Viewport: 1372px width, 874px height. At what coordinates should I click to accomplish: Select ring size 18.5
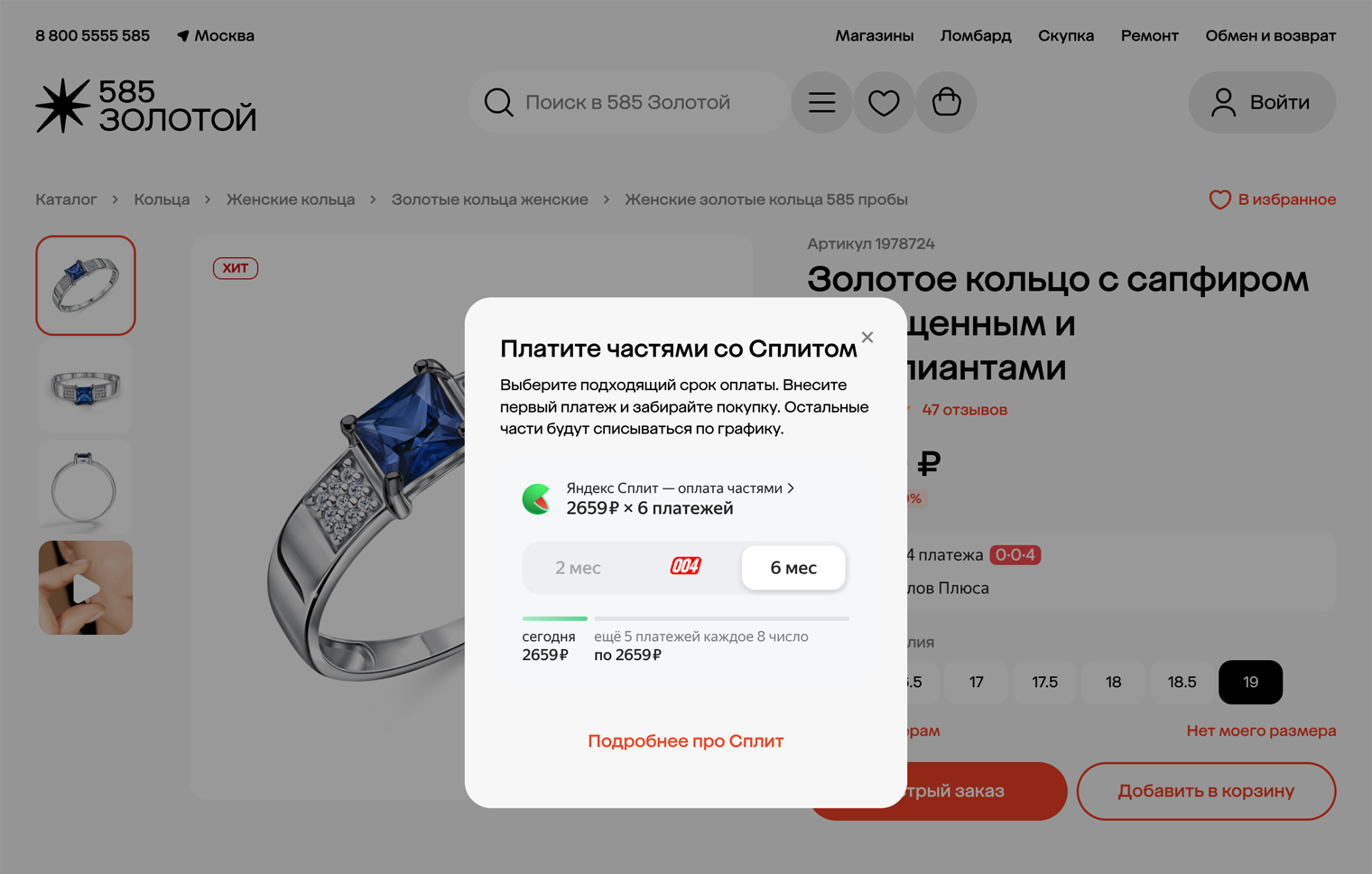(x=1182, y=682)
